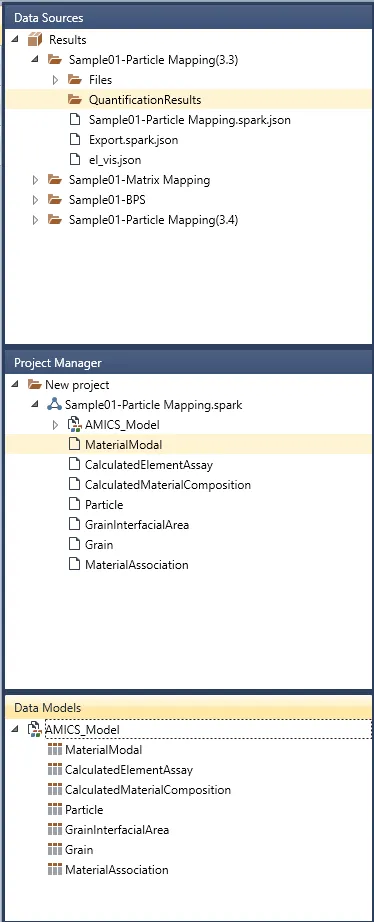The image size is (374, 922).
Task: Click GrainInterfacialArea page icon in Project Manager
Action: pos(74,525)
